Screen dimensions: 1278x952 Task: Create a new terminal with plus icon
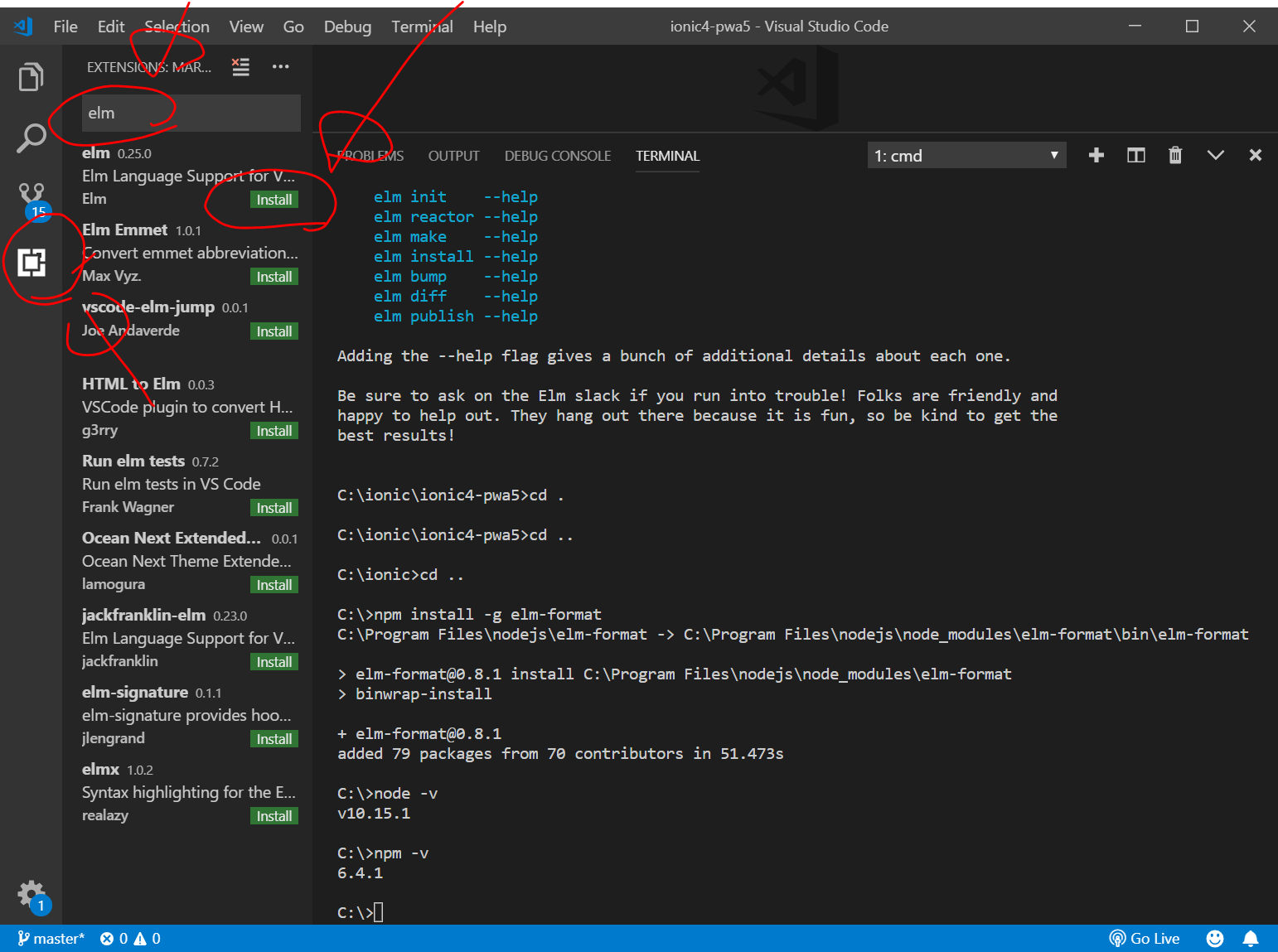(x=1096, y=156)
